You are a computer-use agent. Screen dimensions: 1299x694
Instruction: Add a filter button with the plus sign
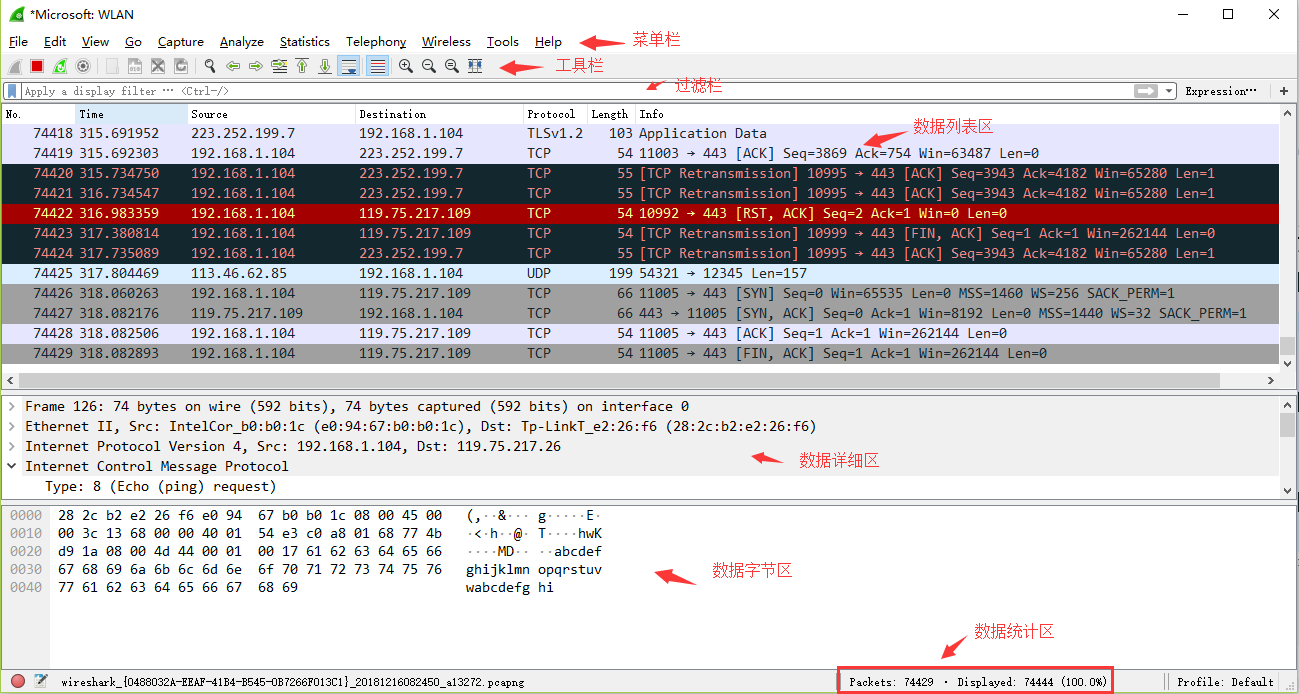pyautogui.click(x=1284, y=91)
